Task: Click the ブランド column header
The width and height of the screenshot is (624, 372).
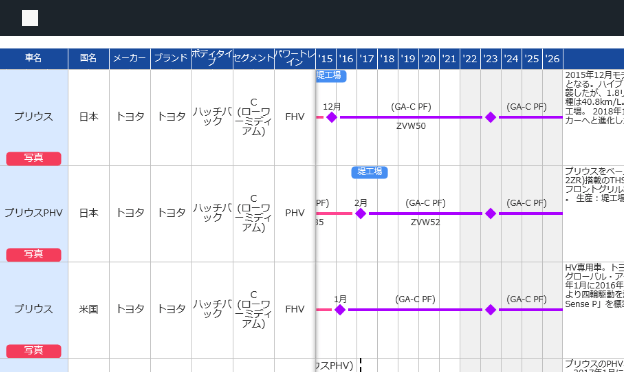Action: pyautogui.click(x=171, y=58)
